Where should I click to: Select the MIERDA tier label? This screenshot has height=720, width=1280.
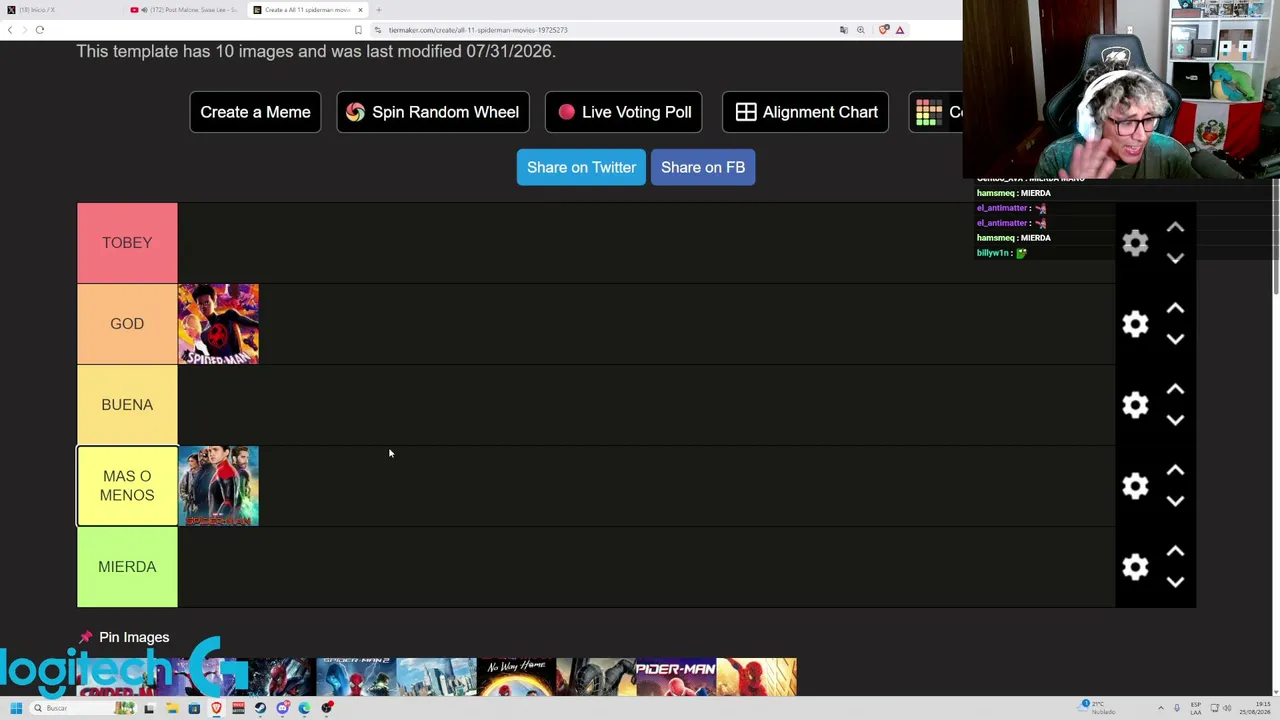tap(127, 567)
